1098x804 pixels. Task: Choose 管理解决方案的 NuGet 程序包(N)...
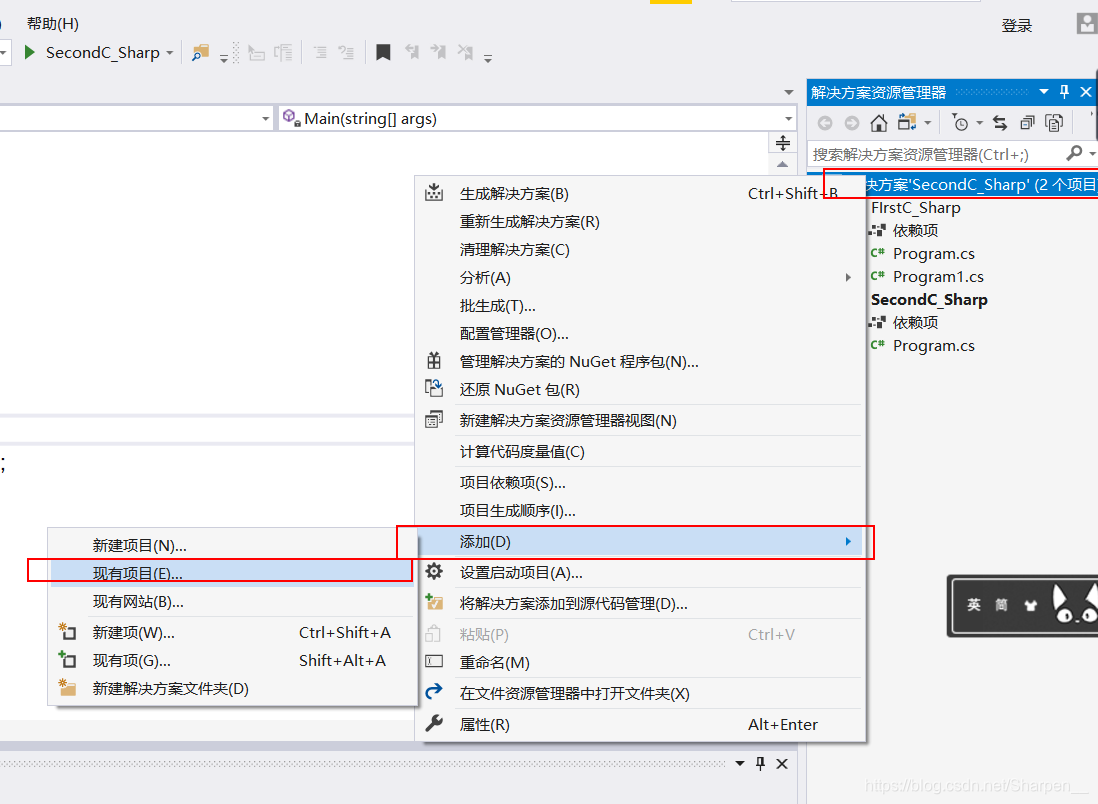coord(641,361)
